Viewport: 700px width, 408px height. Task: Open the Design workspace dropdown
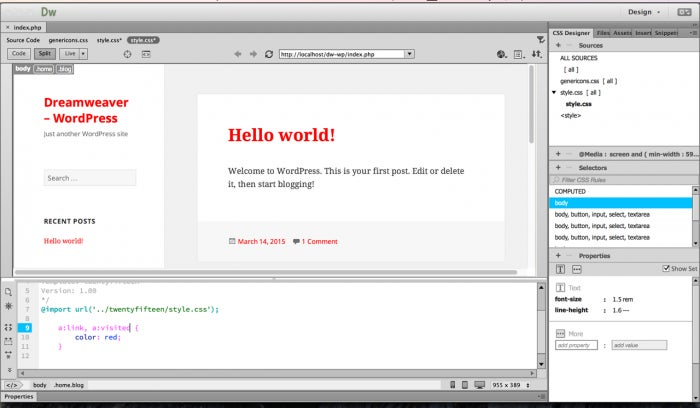pyautogui.click(x=644, y=12)
